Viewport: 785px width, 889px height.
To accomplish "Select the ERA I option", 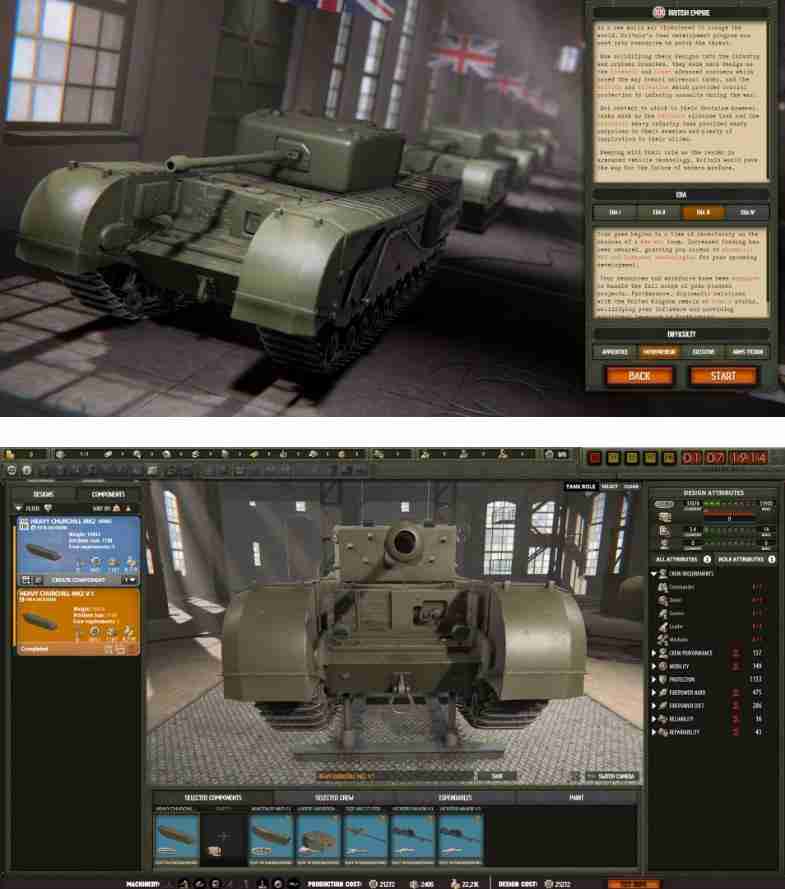I will click(x=615, y=212).
